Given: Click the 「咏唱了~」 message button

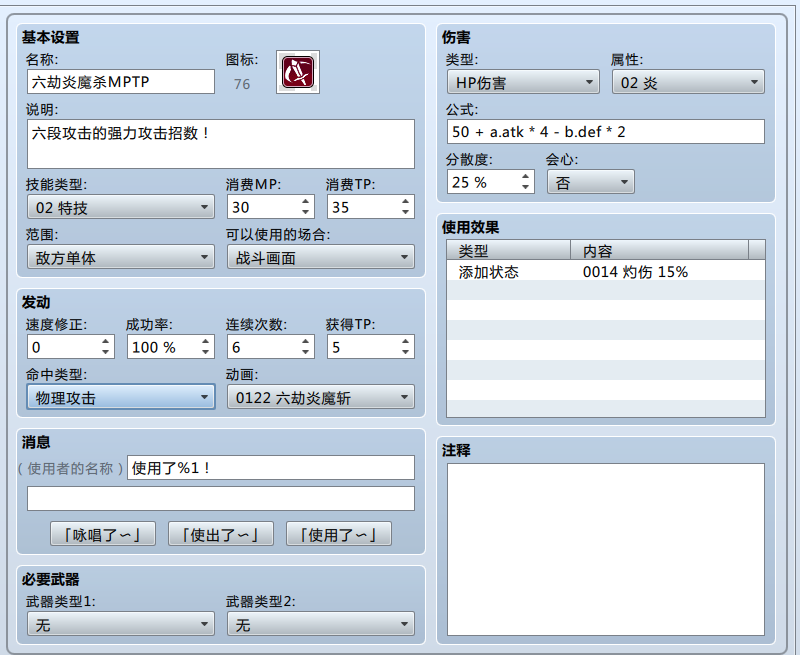Looking at the screenshot, I should 103,534.
